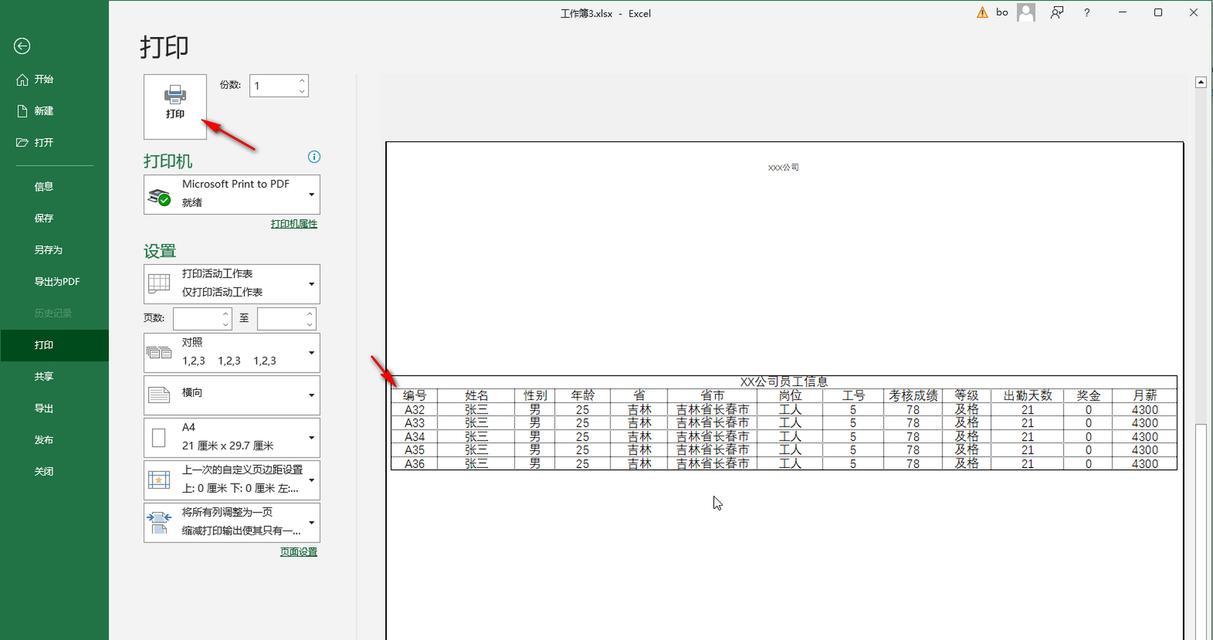
Task: Select 导出为PDF in the sidebar
Action: 54,282
